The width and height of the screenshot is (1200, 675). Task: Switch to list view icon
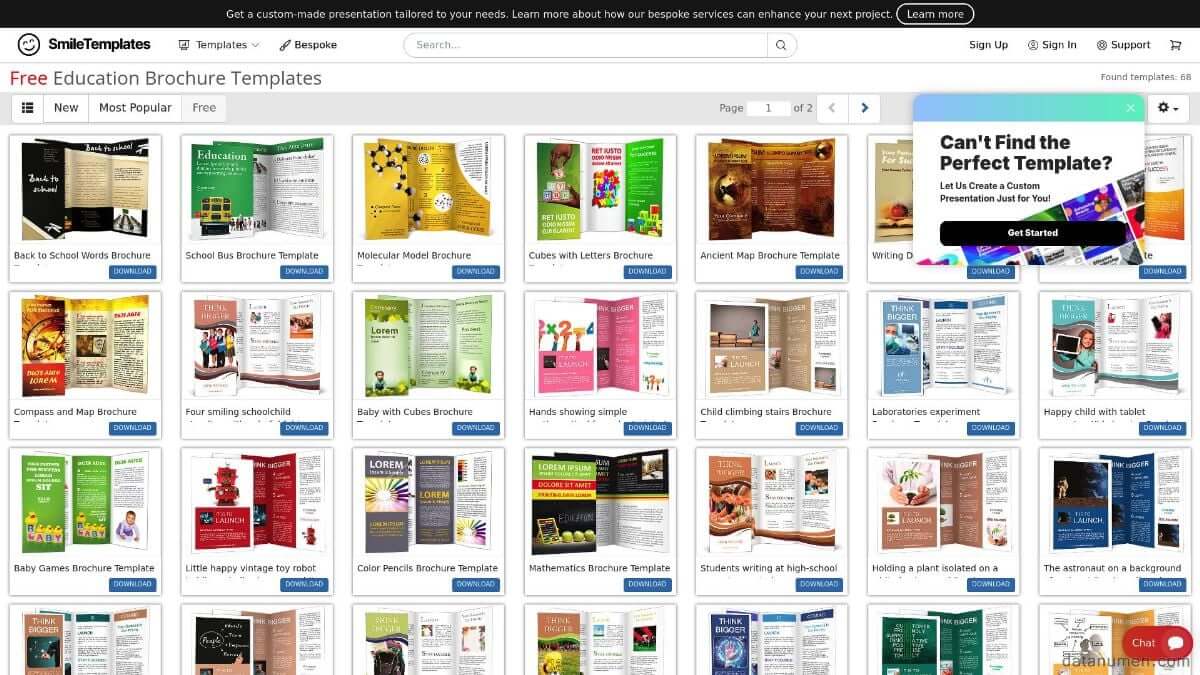(x=27, y=108)
